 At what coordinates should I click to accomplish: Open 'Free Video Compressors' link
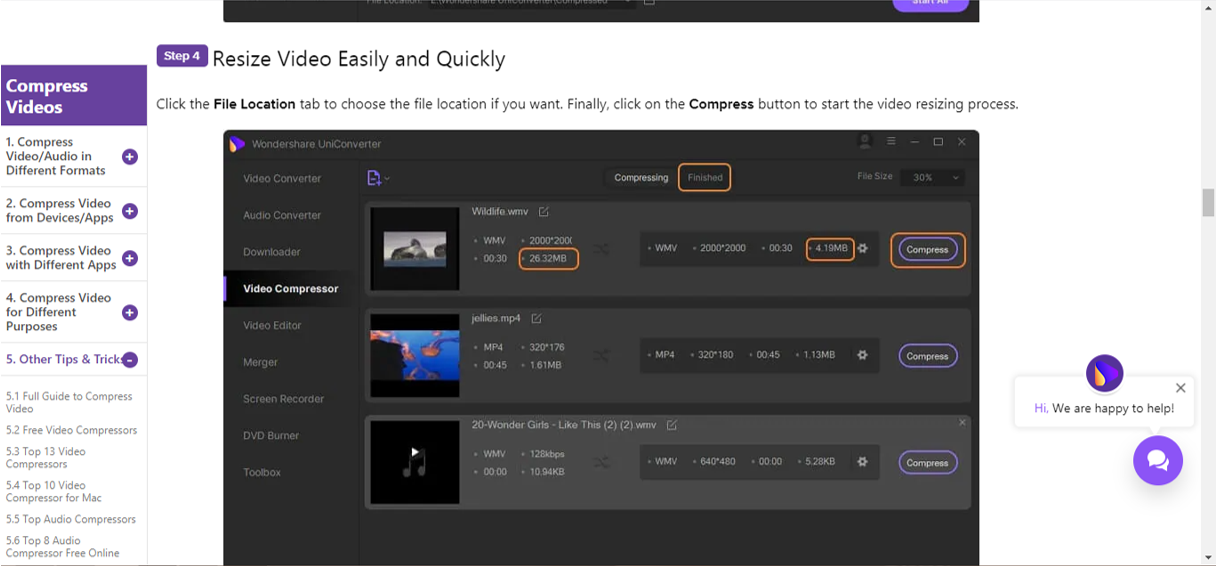71,430
